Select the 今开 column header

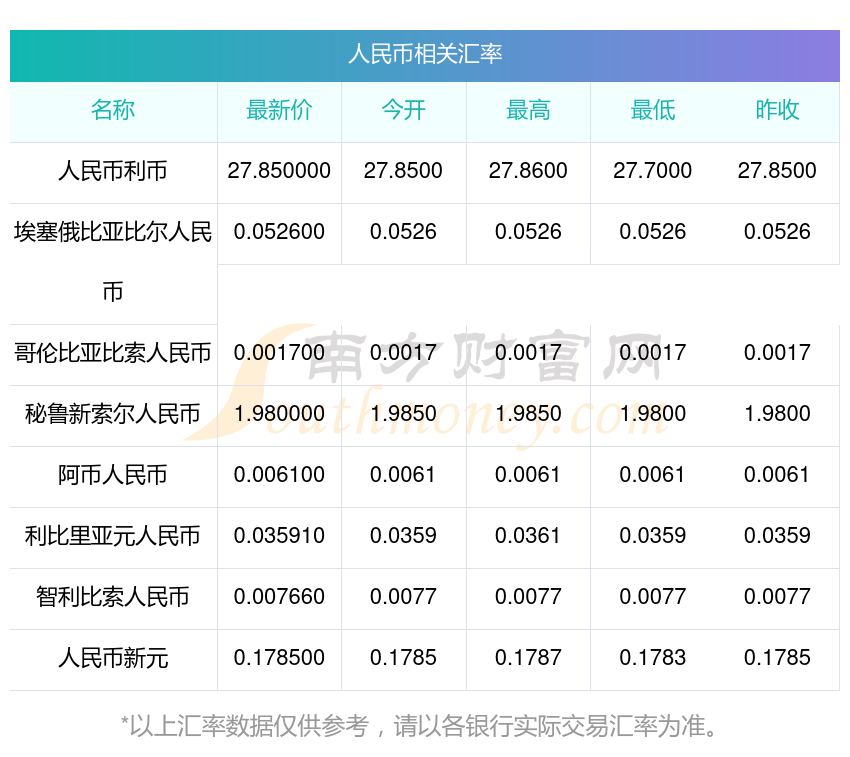(403, 110)
